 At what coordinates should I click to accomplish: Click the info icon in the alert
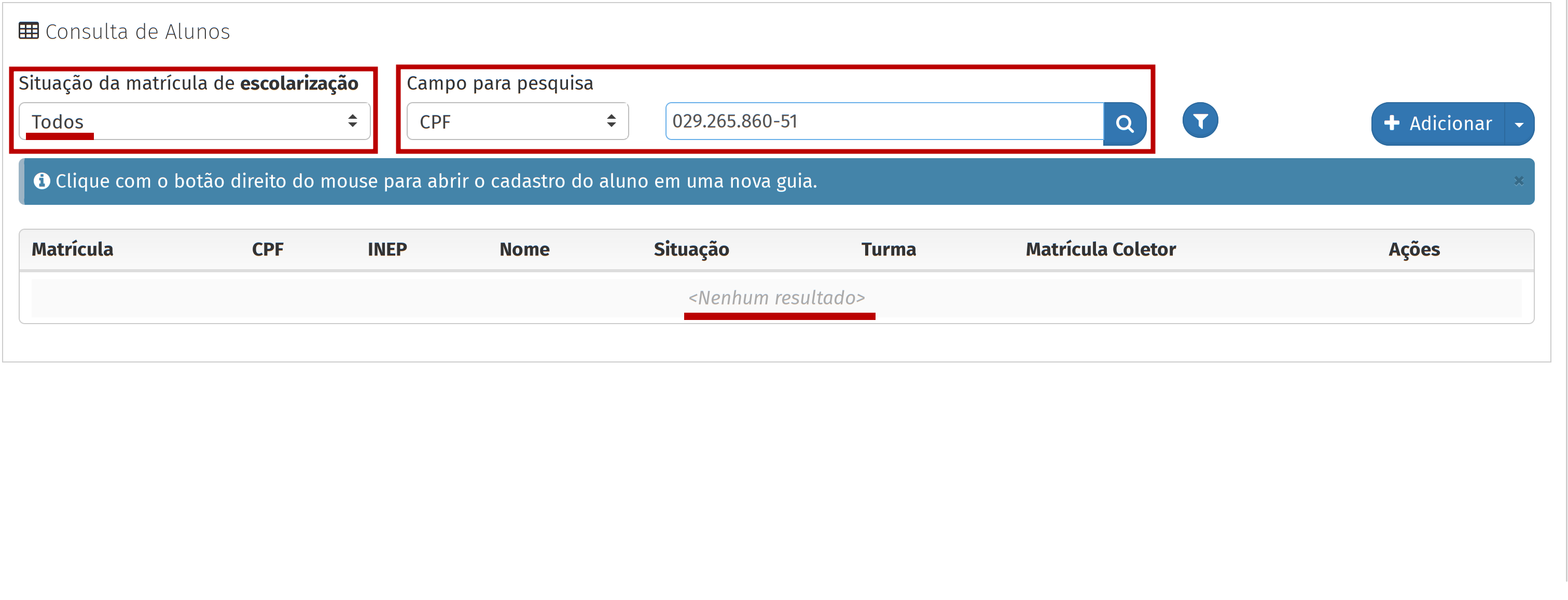click(x=41, y=181)
